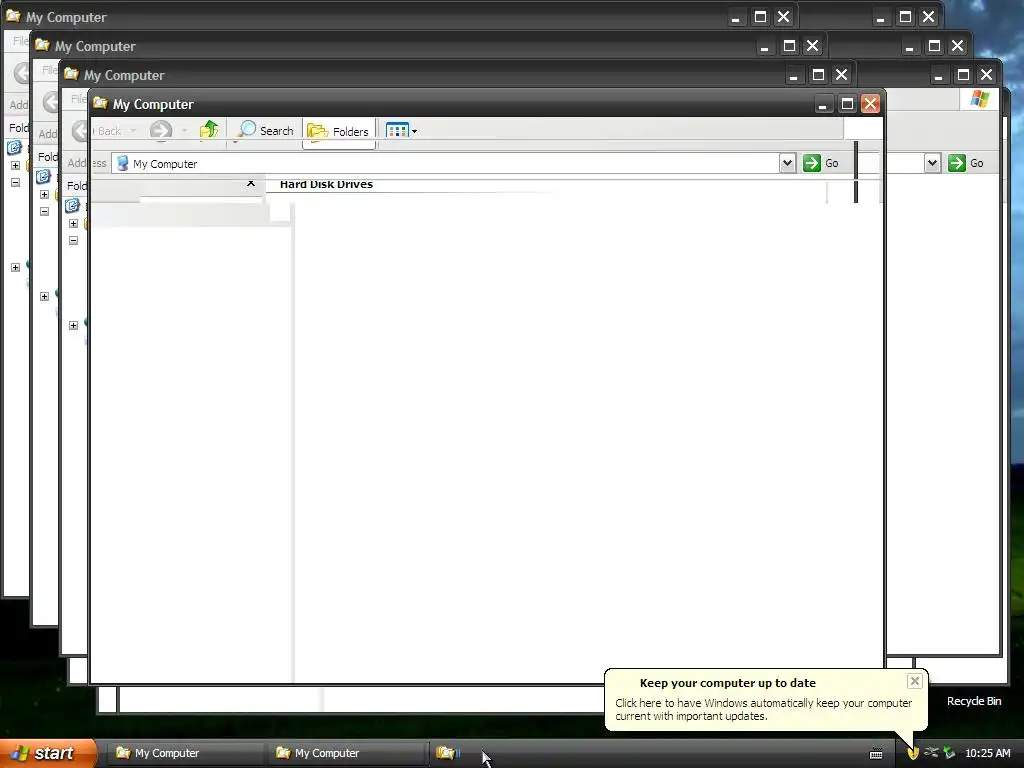Close the Folders pane with its X
The width and height of the screenshot is (1024, 768).
(x=251, y=184)
